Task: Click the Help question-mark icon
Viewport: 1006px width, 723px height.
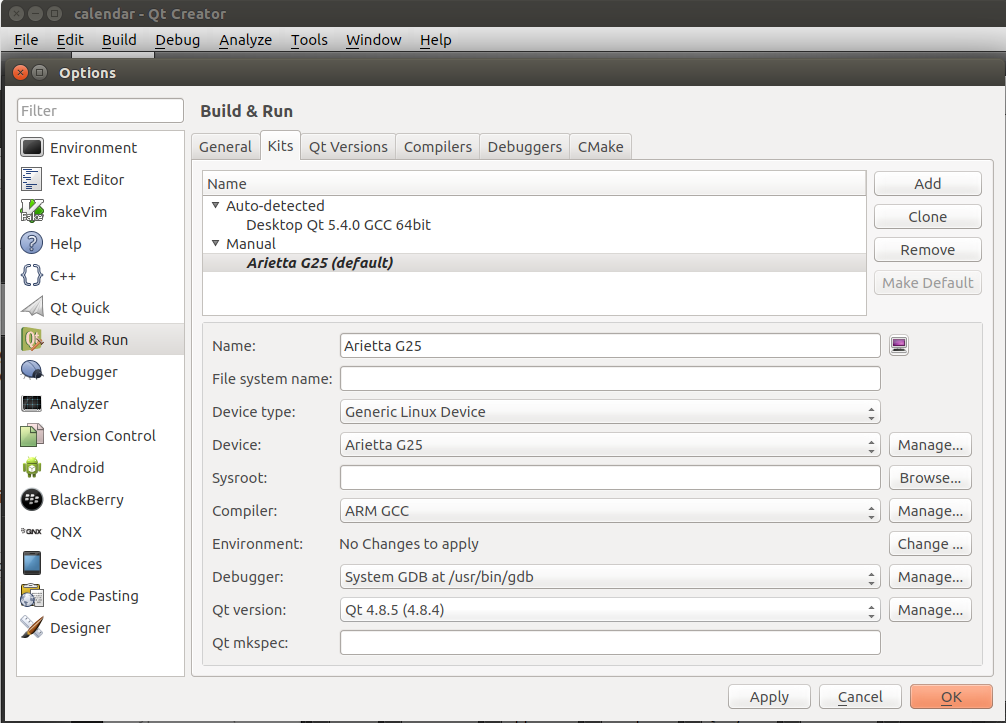Action: (x=31, y=244)
